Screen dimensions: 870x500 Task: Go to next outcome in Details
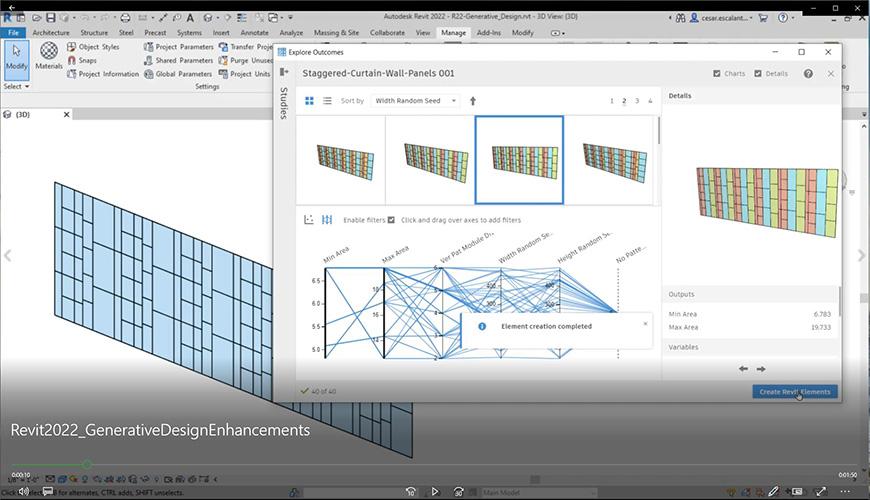click(761, 368)
